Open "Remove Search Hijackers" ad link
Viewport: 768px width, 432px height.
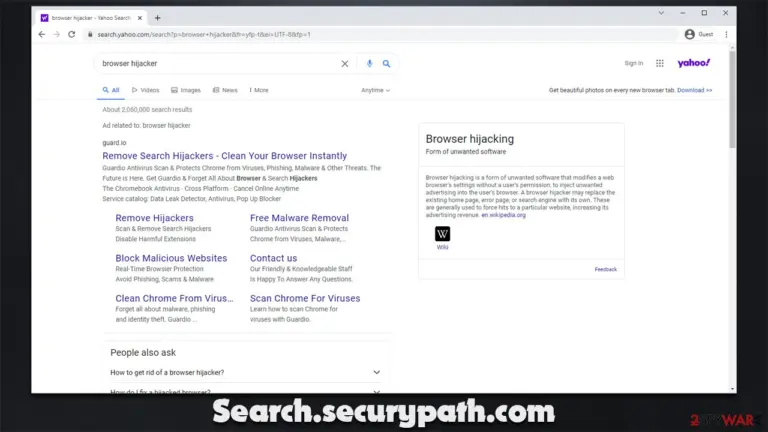[x=224, y=156]
